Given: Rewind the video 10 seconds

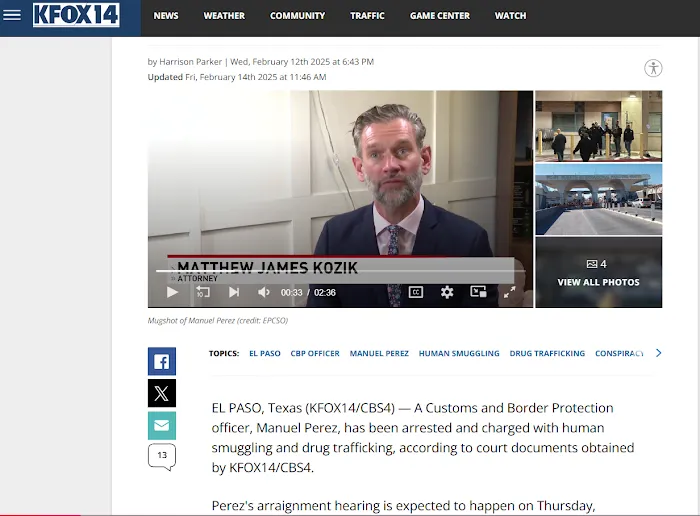Looking at the screenshot, I should 202,292.
